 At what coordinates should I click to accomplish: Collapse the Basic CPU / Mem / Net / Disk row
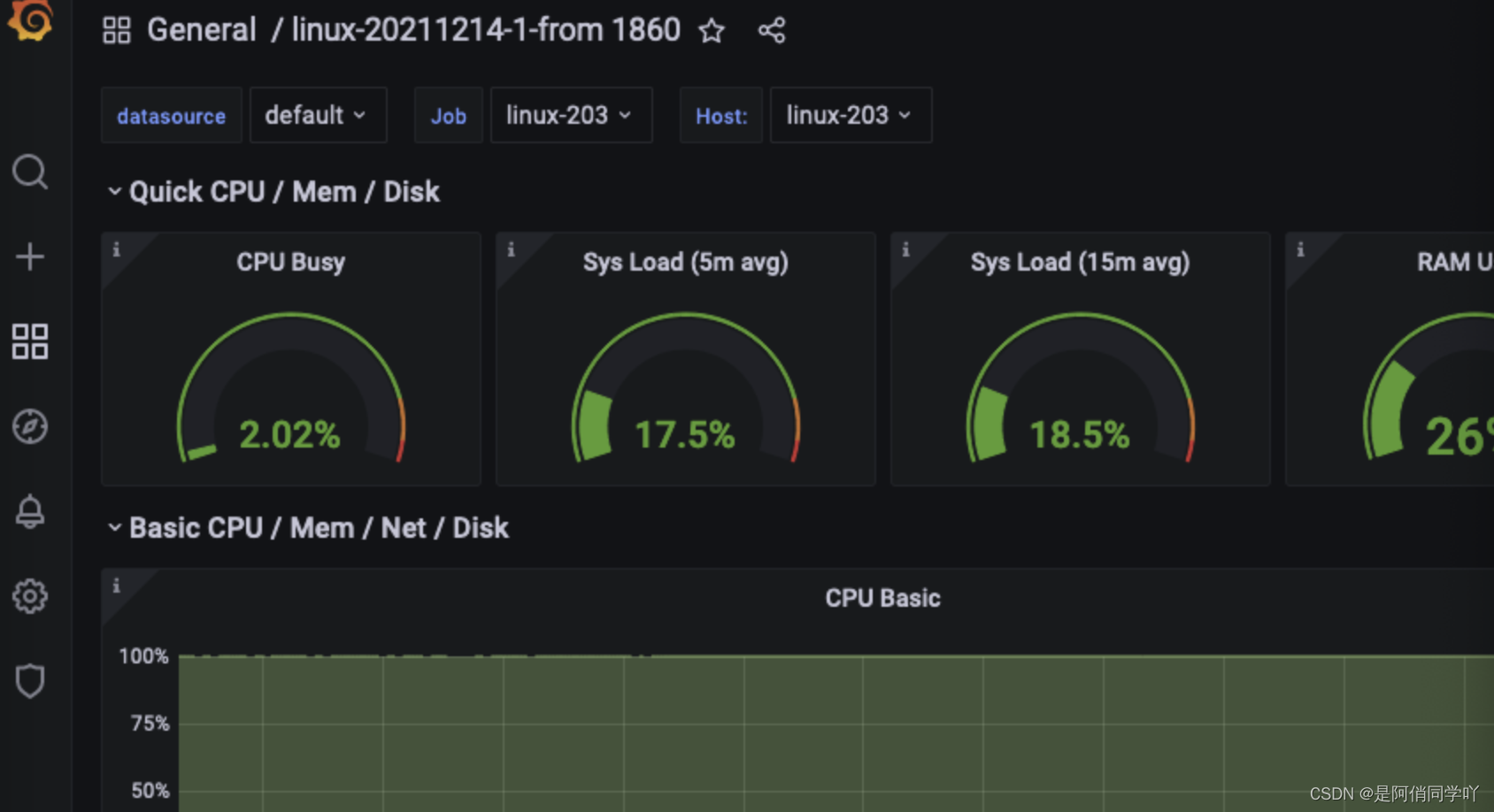click(x=308, y=528)
